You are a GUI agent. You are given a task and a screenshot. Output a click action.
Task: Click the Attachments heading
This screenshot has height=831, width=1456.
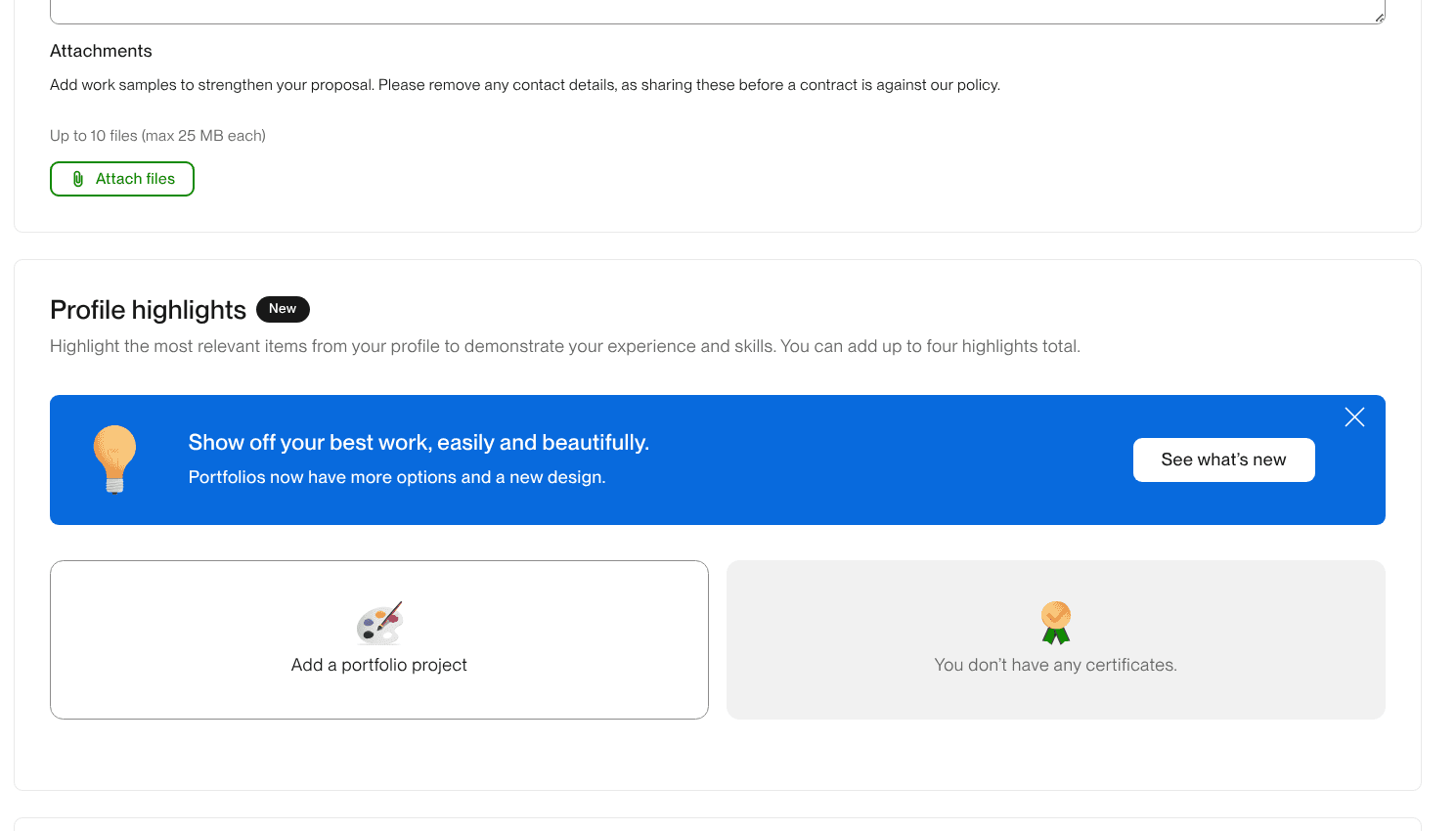coord(101,51)
